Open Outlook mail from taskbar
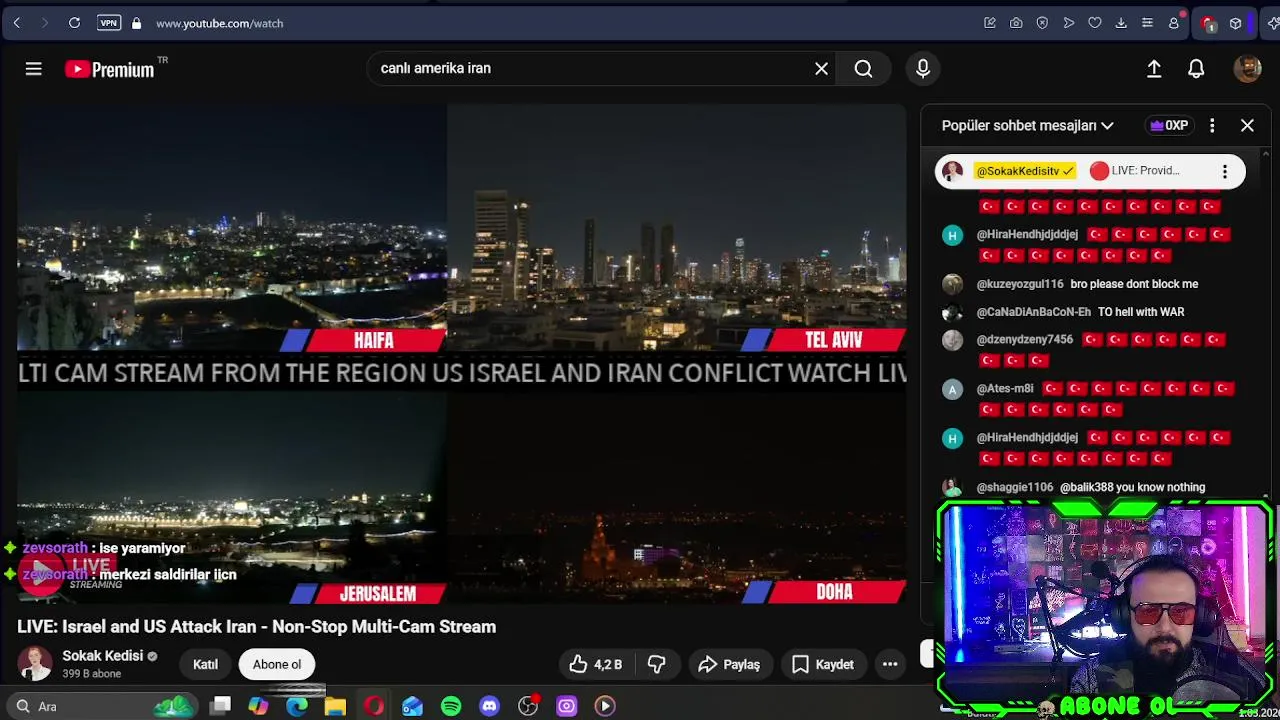 [x=412, y=706]
